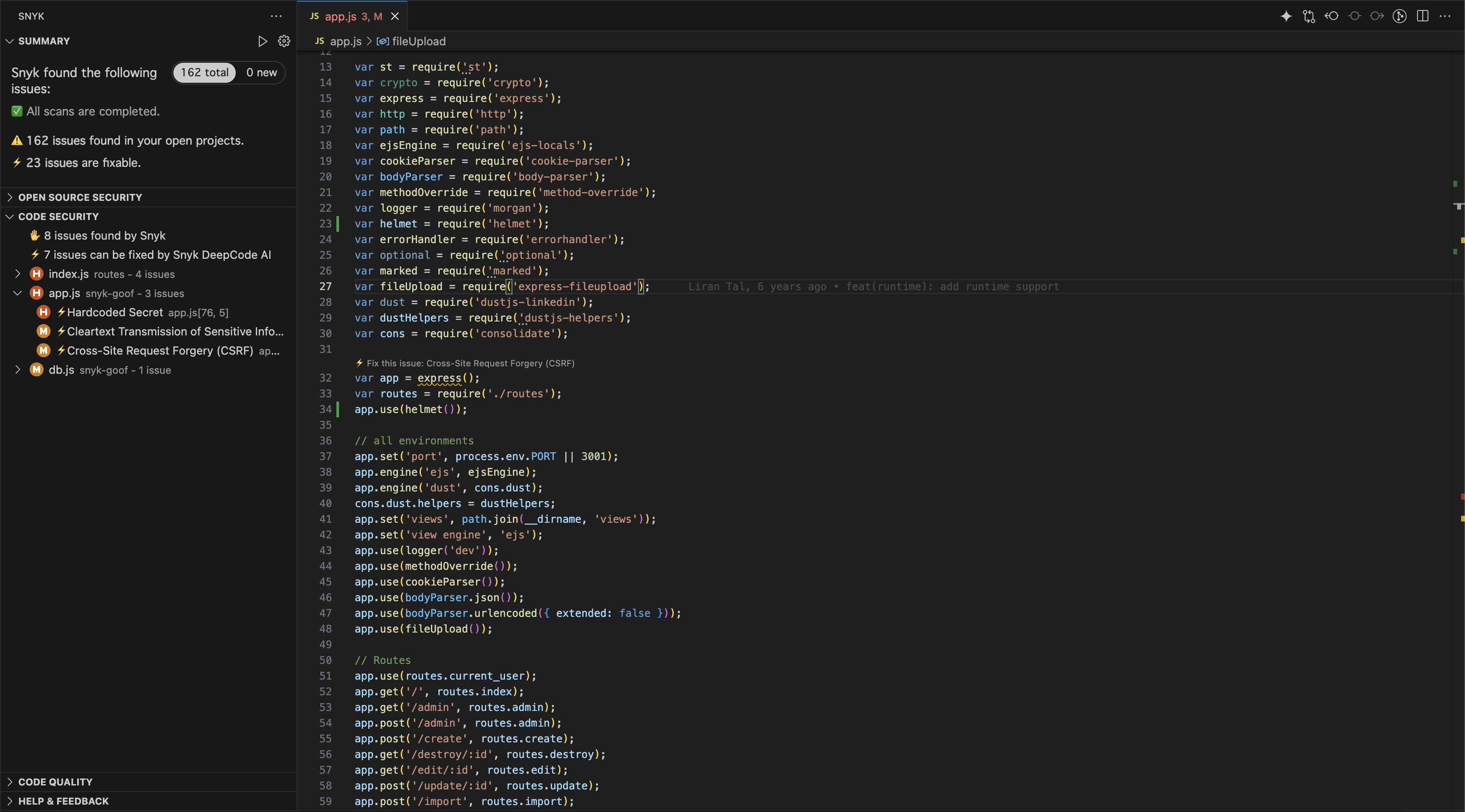Expand Open Source Security section
1465x812 pixels.
[x=80, y=197]
